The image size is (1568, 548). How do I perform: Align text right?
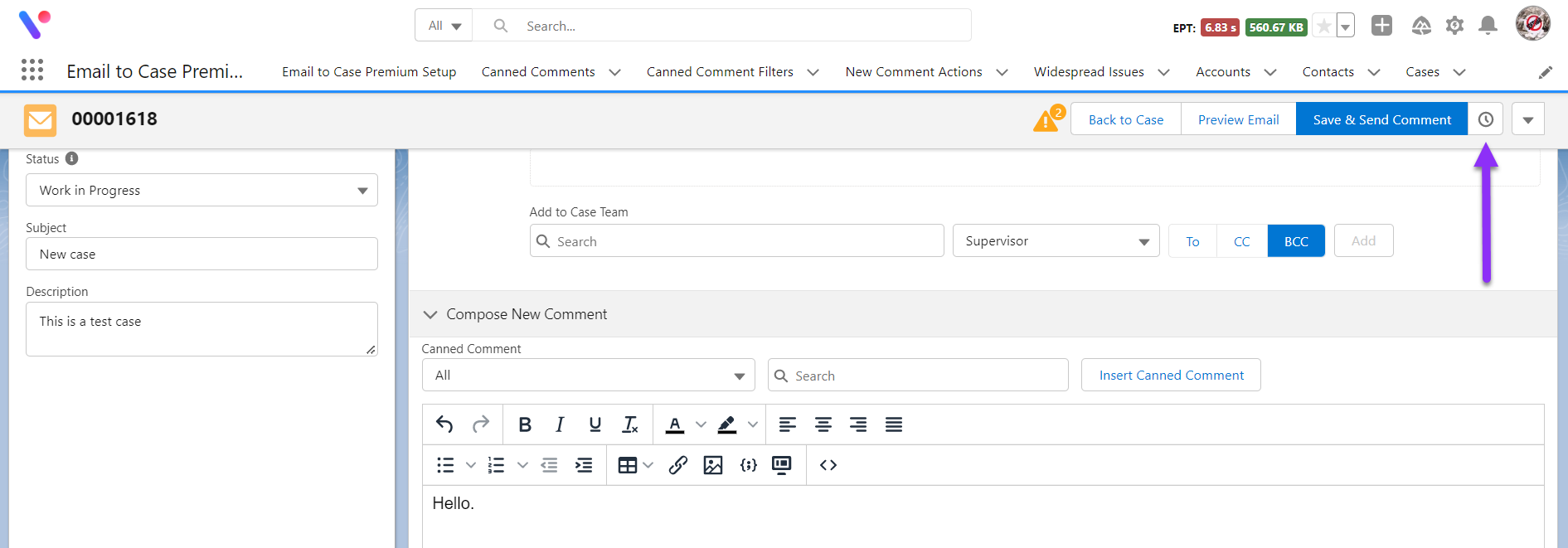(x=858, y=424)
